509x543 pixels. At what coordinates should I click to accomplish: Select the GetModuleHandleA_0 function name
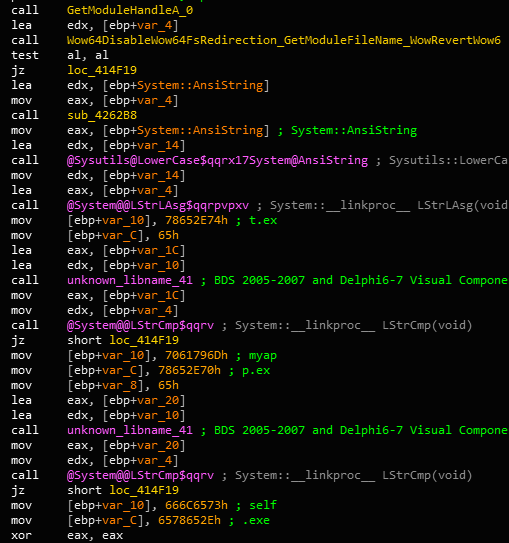click(130, 10)
